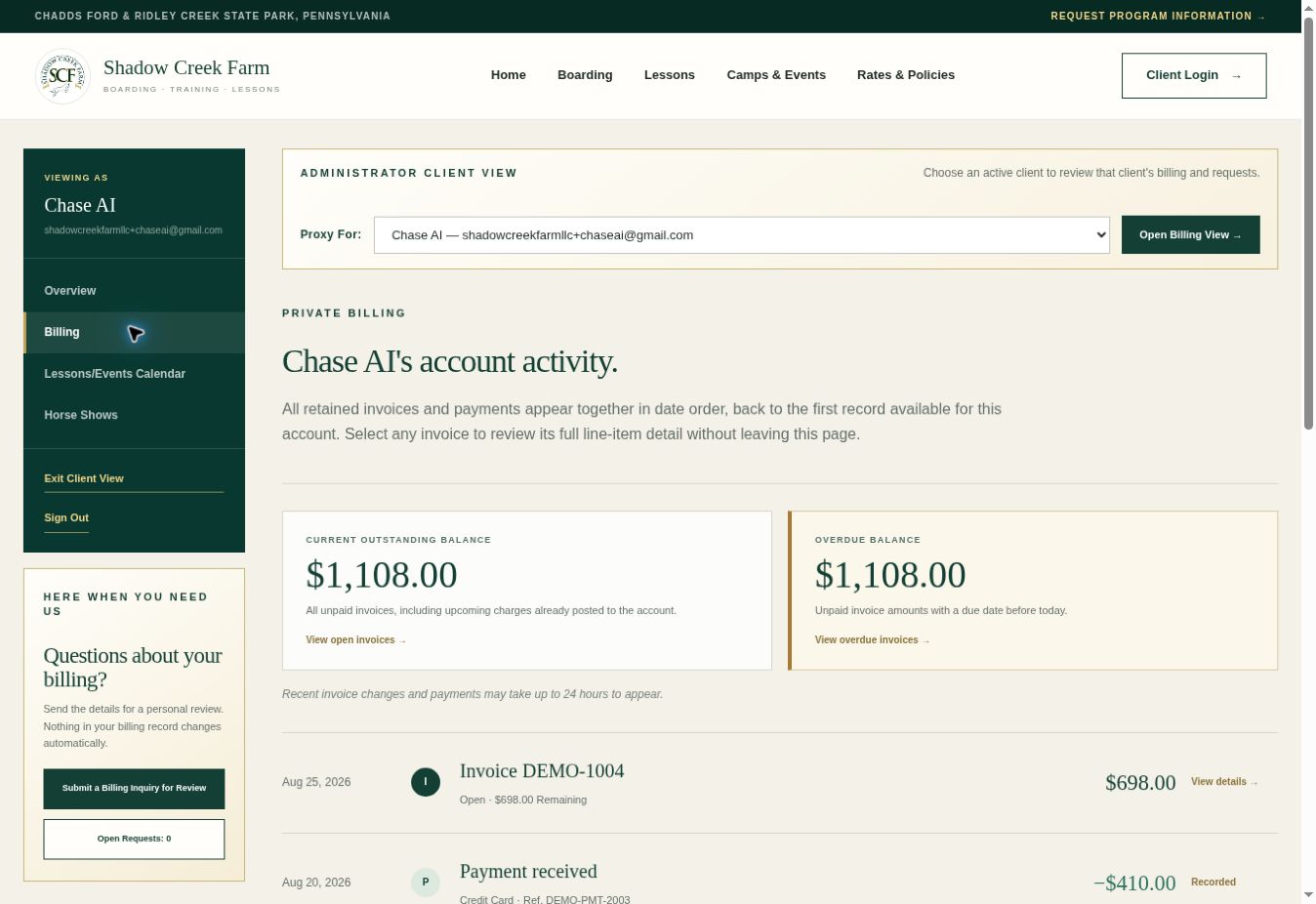Select Rates & Policies in navigation
The image size is (1316, 904).
pos(906,75)
